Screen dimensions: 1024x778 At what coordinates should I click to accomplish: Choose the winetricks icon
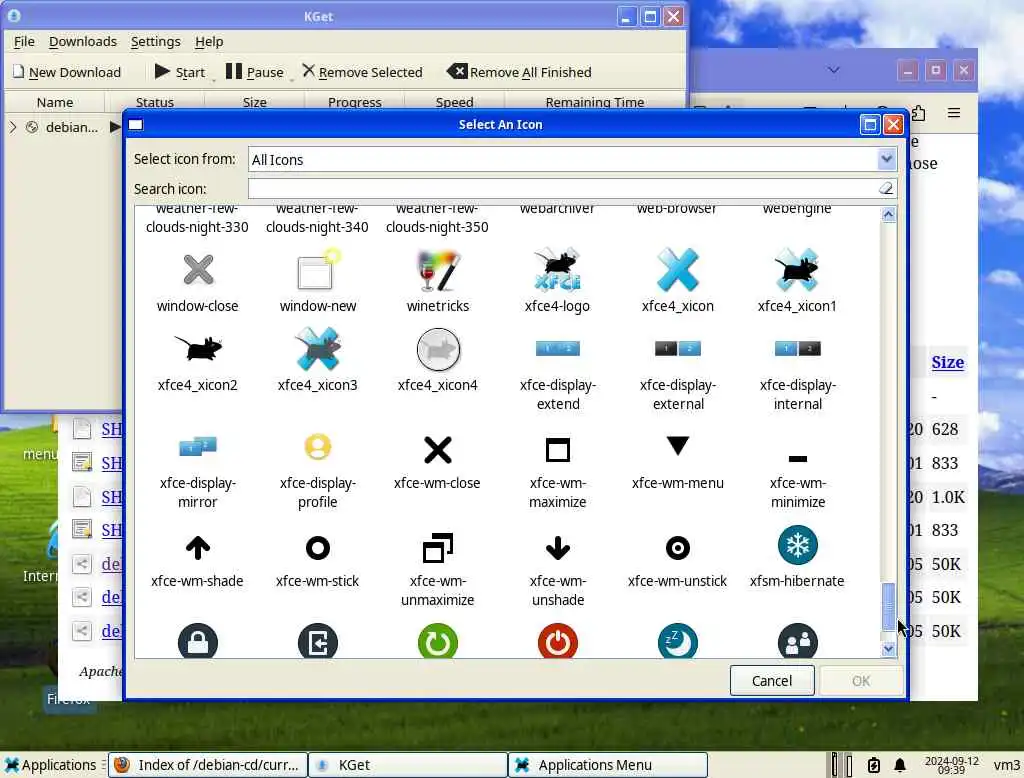[438, 270]
